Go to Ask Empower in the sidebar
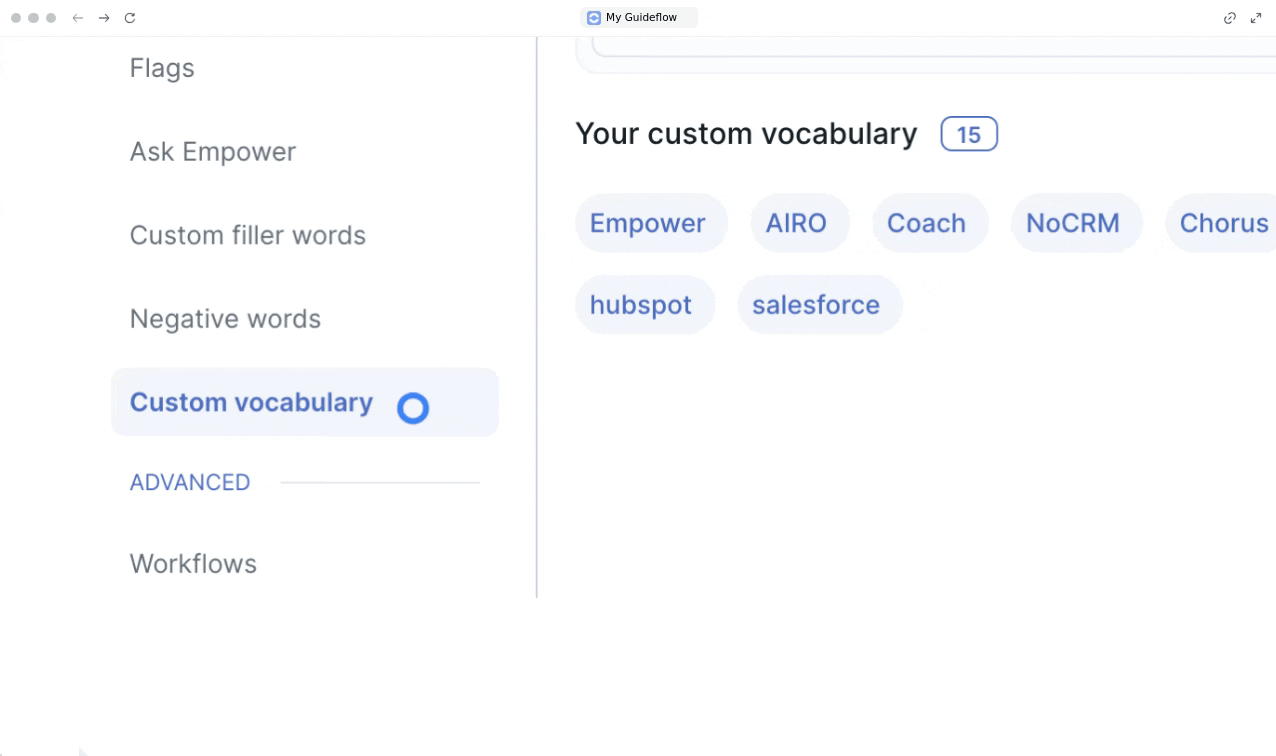 pyautogui.click(x=213, y=152)
